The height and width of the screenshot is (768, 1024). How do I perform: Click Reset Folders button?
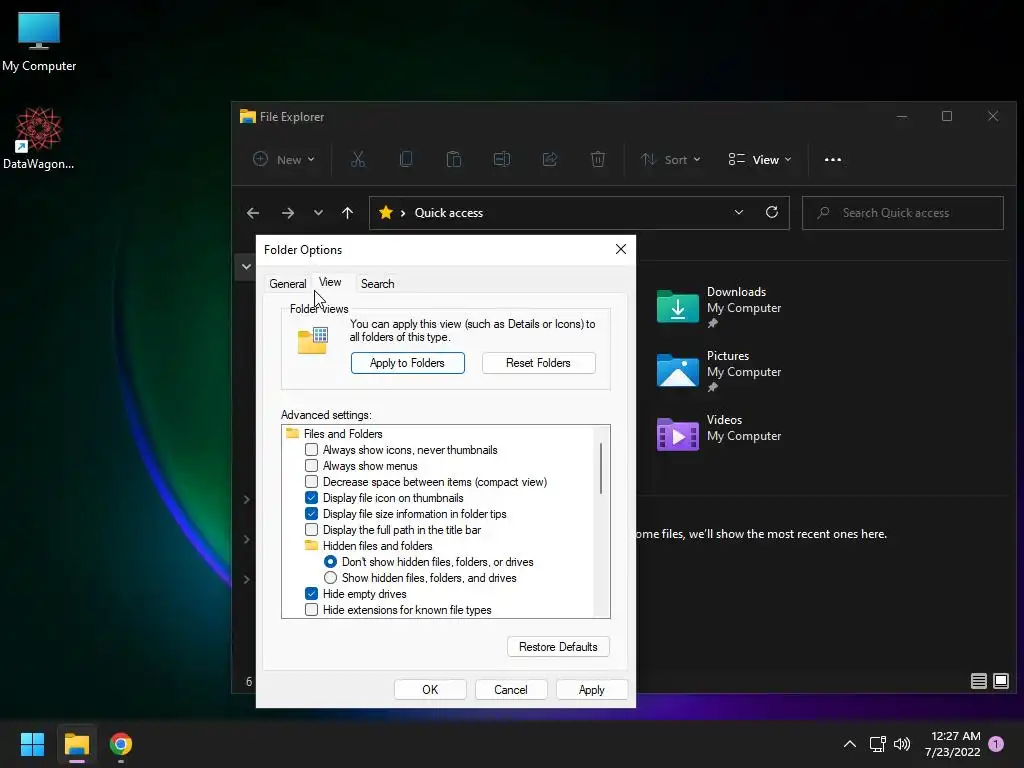(x=538, y=363)
